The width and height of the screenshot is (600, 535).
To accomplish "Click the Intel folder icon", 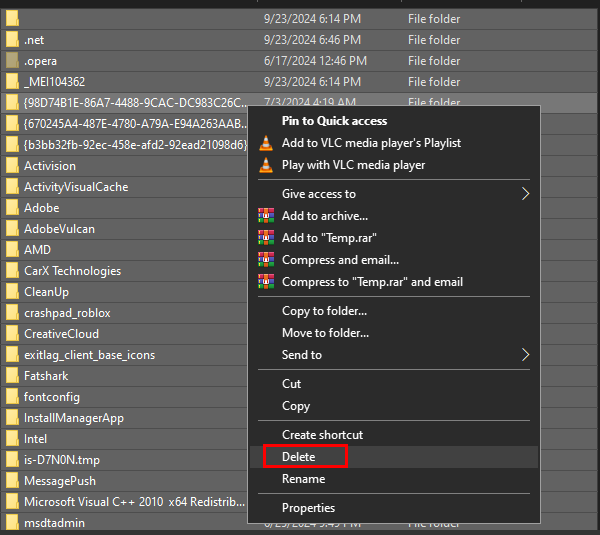I will click(x=12, y=439).
